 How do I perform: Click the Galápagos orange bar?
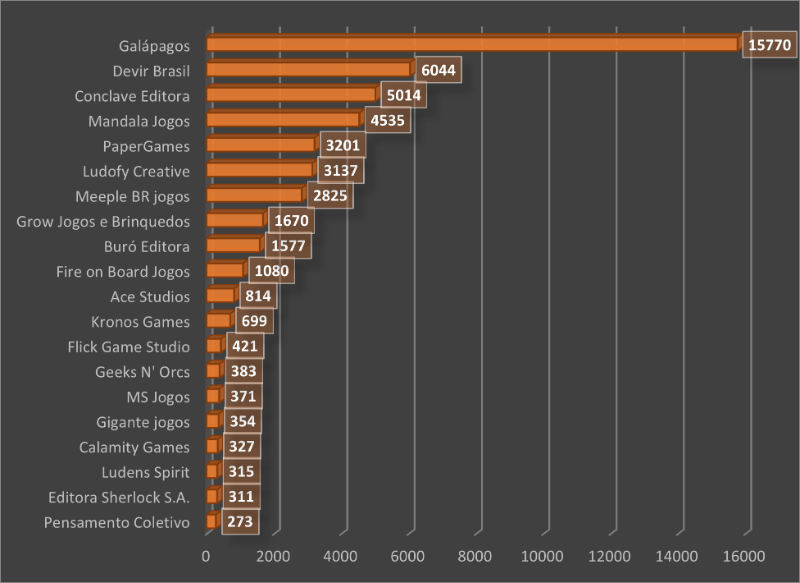[470, 44]
